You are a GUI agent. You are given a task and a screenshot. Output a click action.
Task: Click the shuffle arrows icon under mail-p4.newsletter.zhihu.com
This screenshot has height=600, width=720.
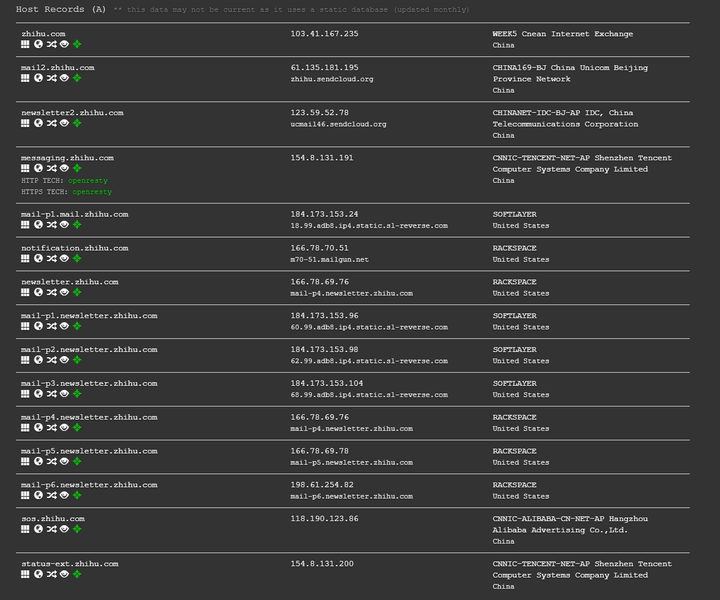click(51, 427)
